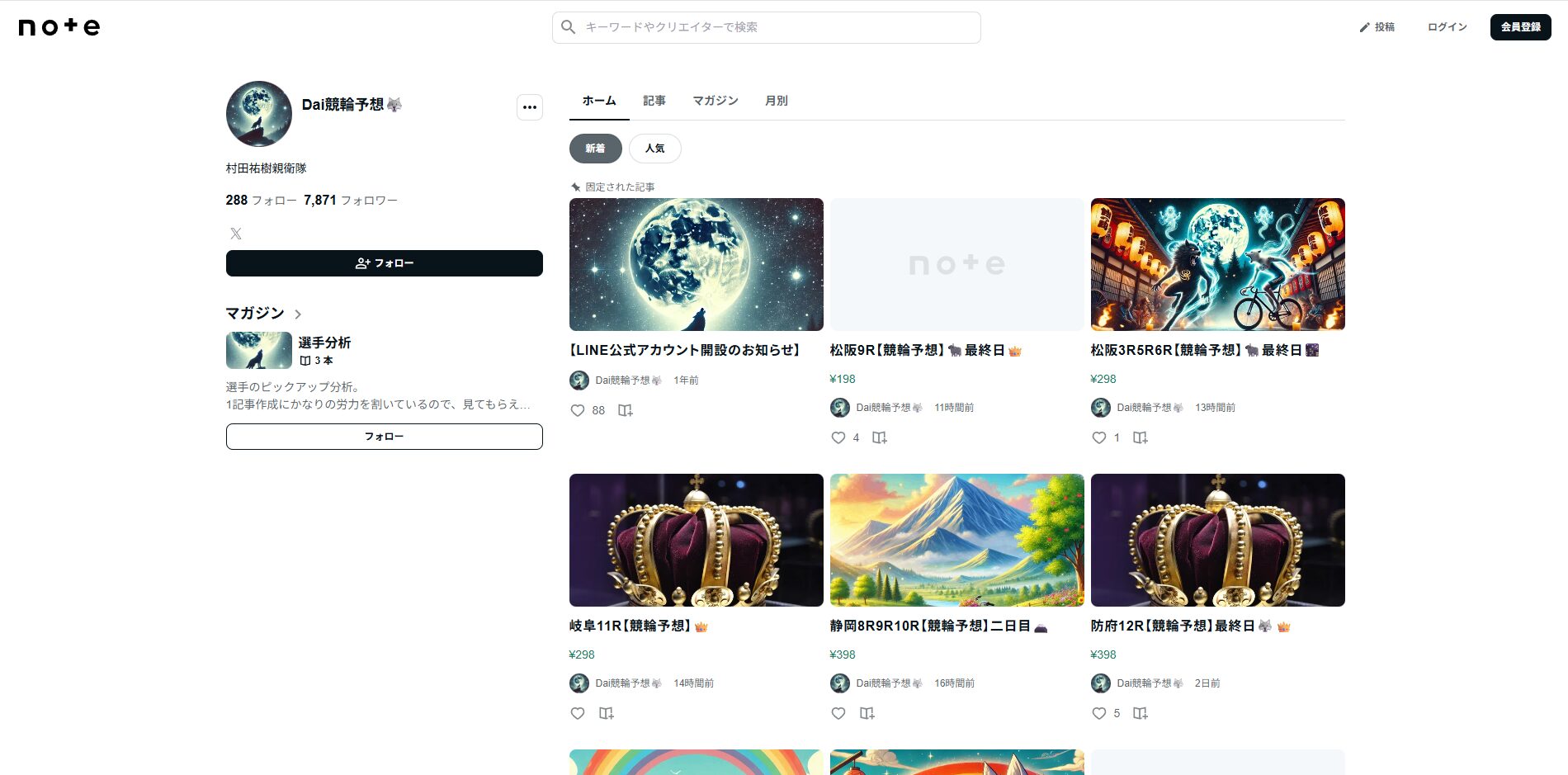Screen dimensions: 1568x775
Task: Follow the 選手分析 magazine
Action: [384, 437]
